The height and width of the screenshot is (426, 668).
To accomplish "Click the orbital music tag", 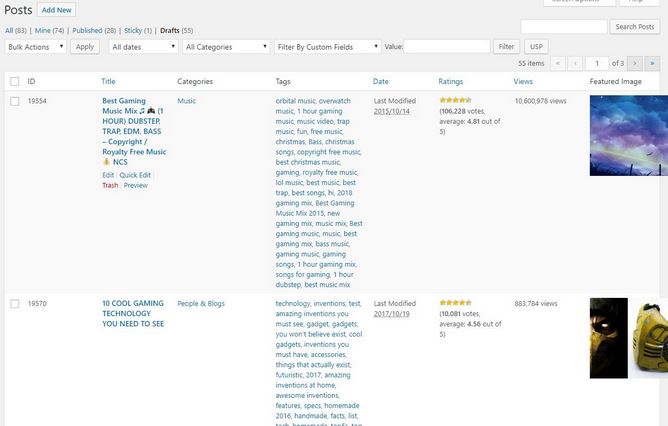I will pyautogui.click(x=296, y=101).
